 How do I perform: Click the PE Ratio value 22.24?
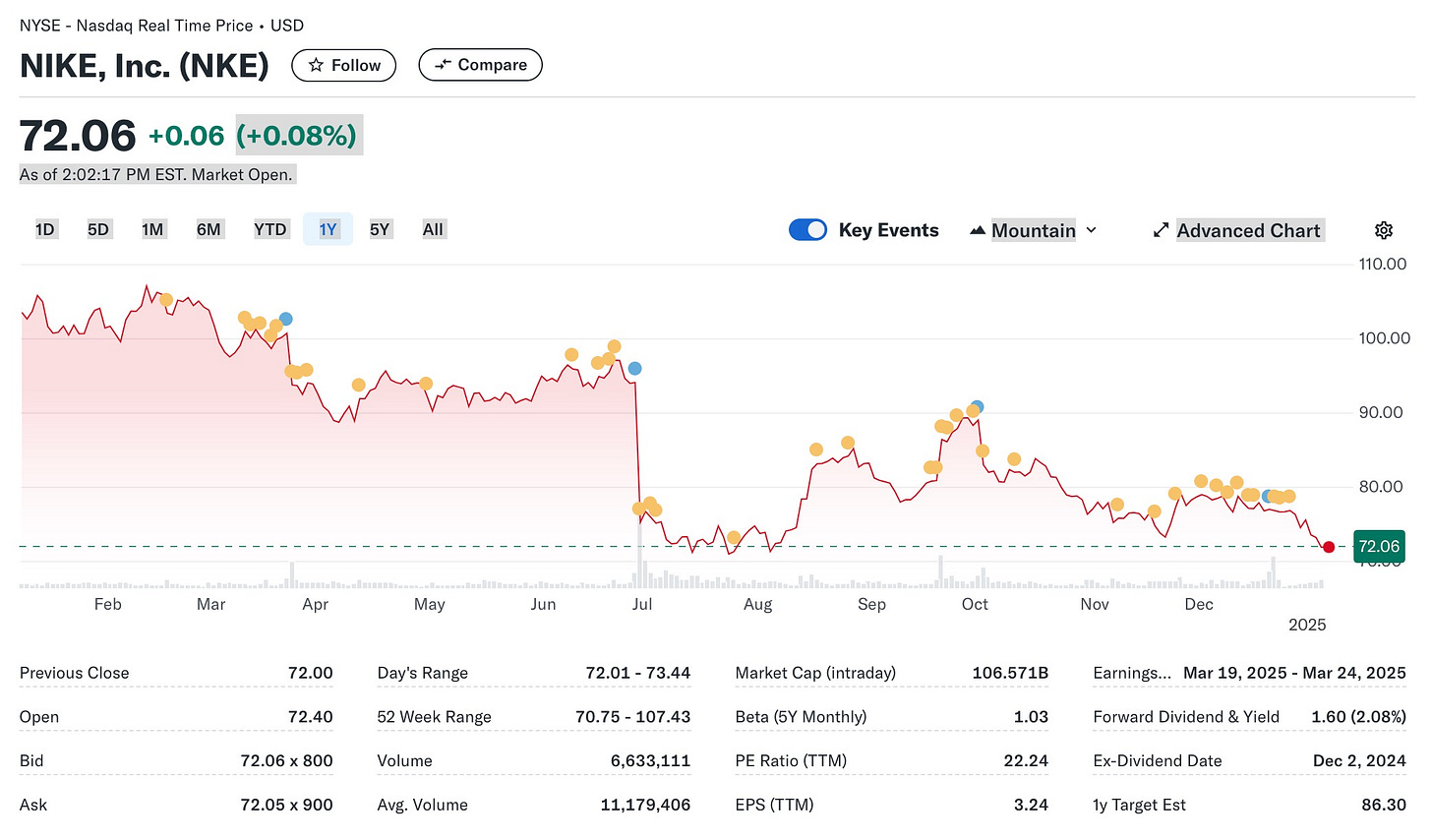click(1026, 760)
